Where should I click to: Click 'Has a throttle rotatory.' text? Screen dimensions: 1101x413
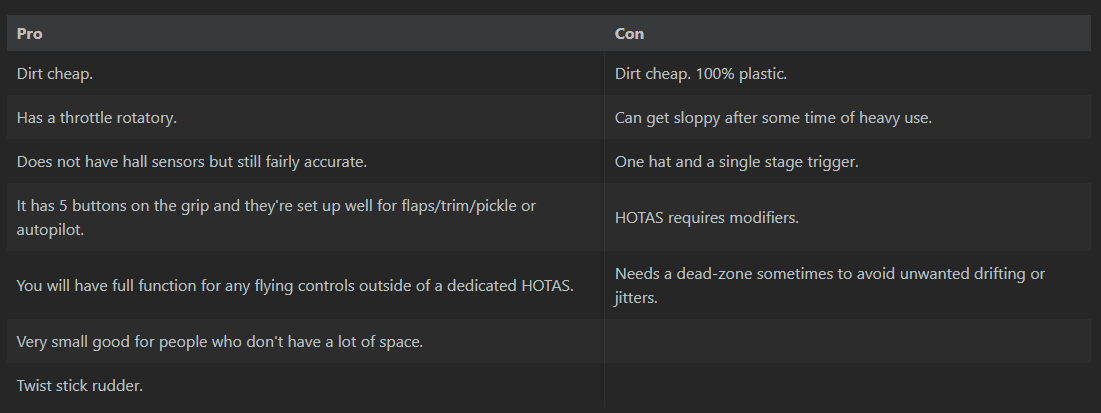[97, 117]
